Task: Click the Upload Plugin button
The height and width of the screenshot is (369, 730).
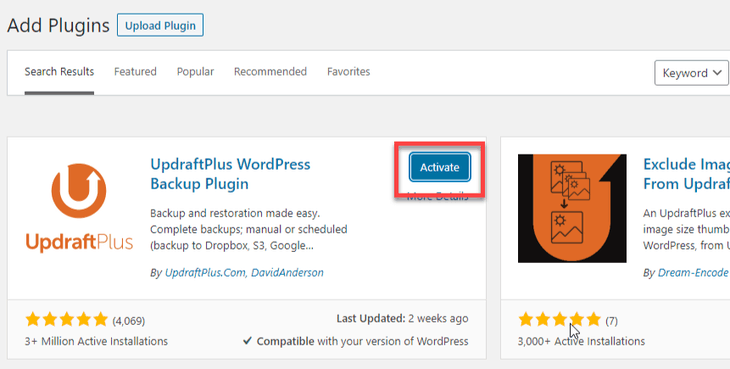Action: point(160,25)
